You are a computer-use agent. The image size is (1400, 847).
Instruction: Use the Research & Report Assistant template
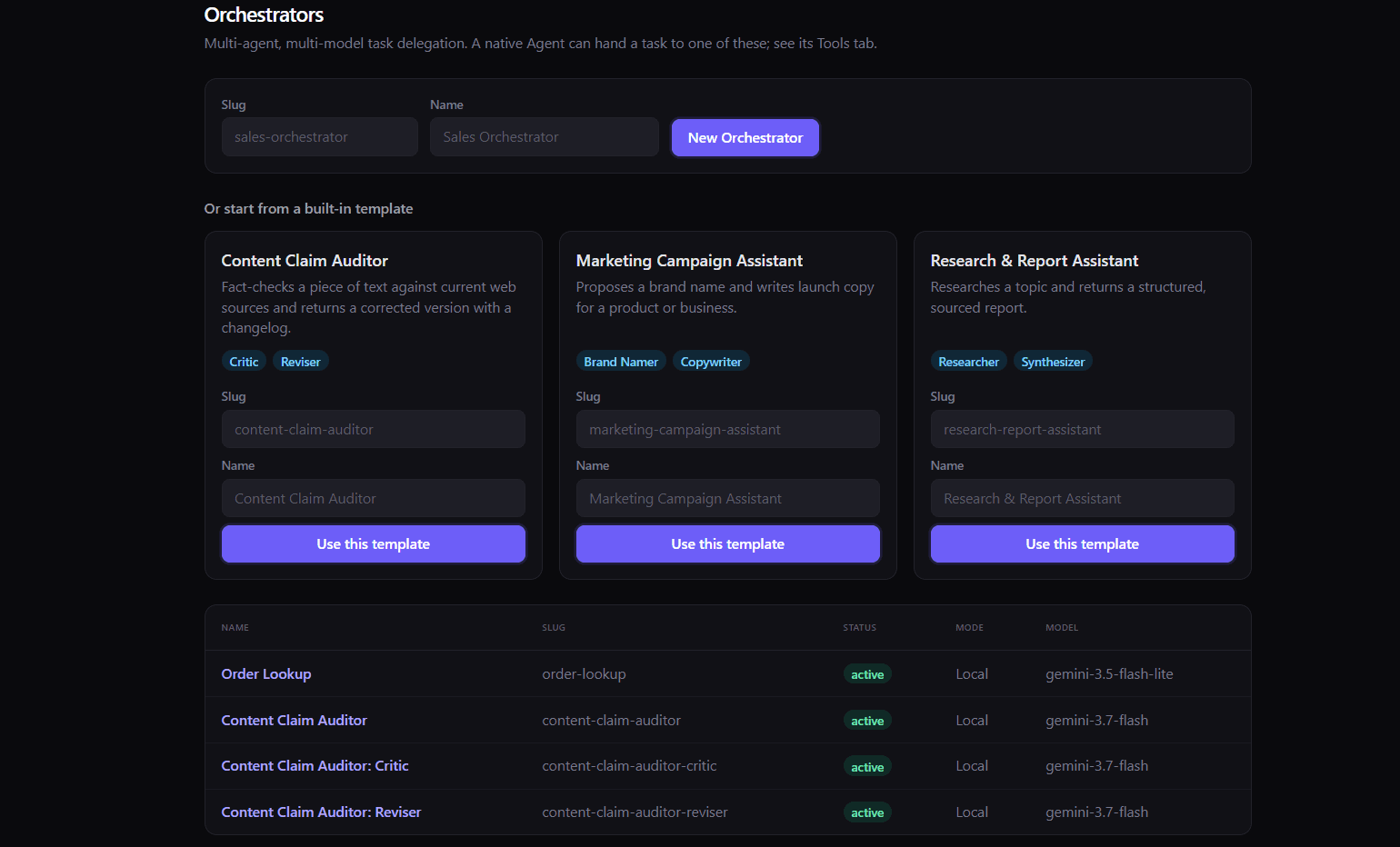tap(1083, 543)
